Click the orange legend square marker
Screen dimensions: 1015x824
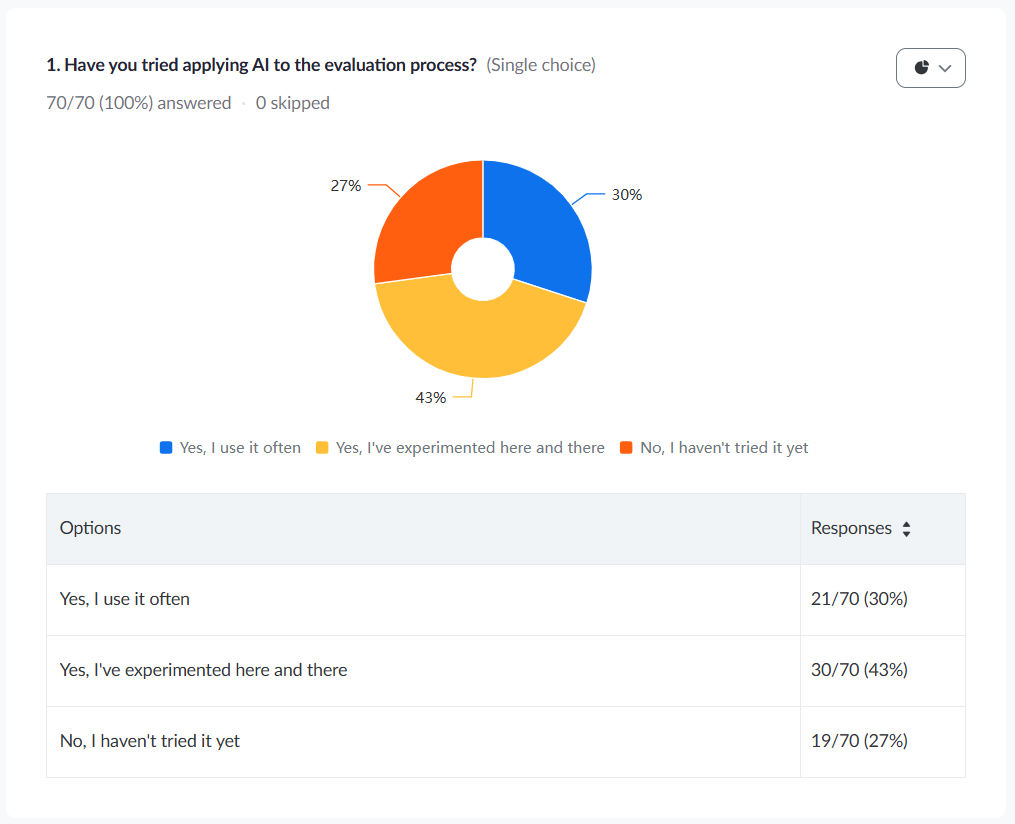[x=626, y=448]
